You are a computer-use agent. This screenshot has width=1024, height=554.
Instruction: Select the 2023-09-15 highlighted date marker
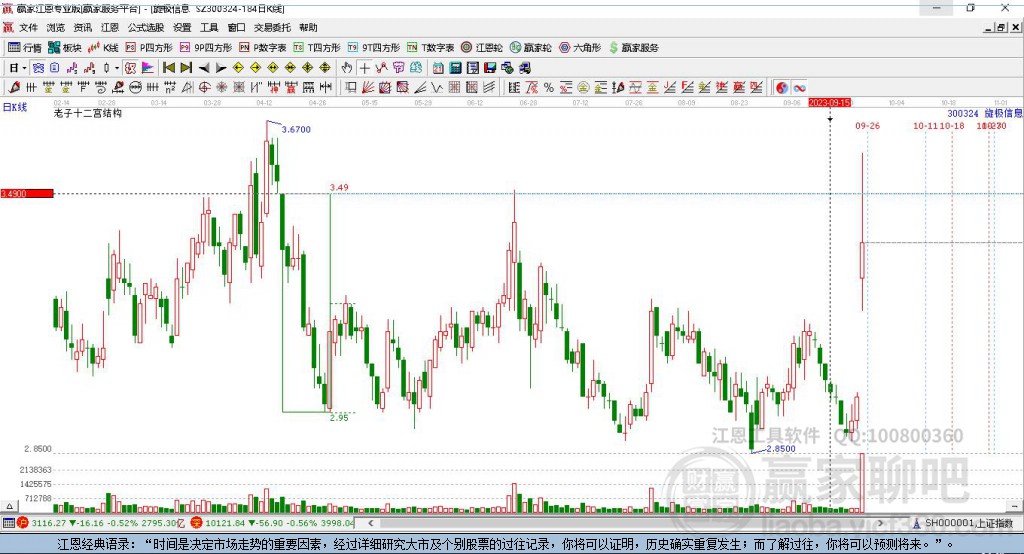pos(829,103)
